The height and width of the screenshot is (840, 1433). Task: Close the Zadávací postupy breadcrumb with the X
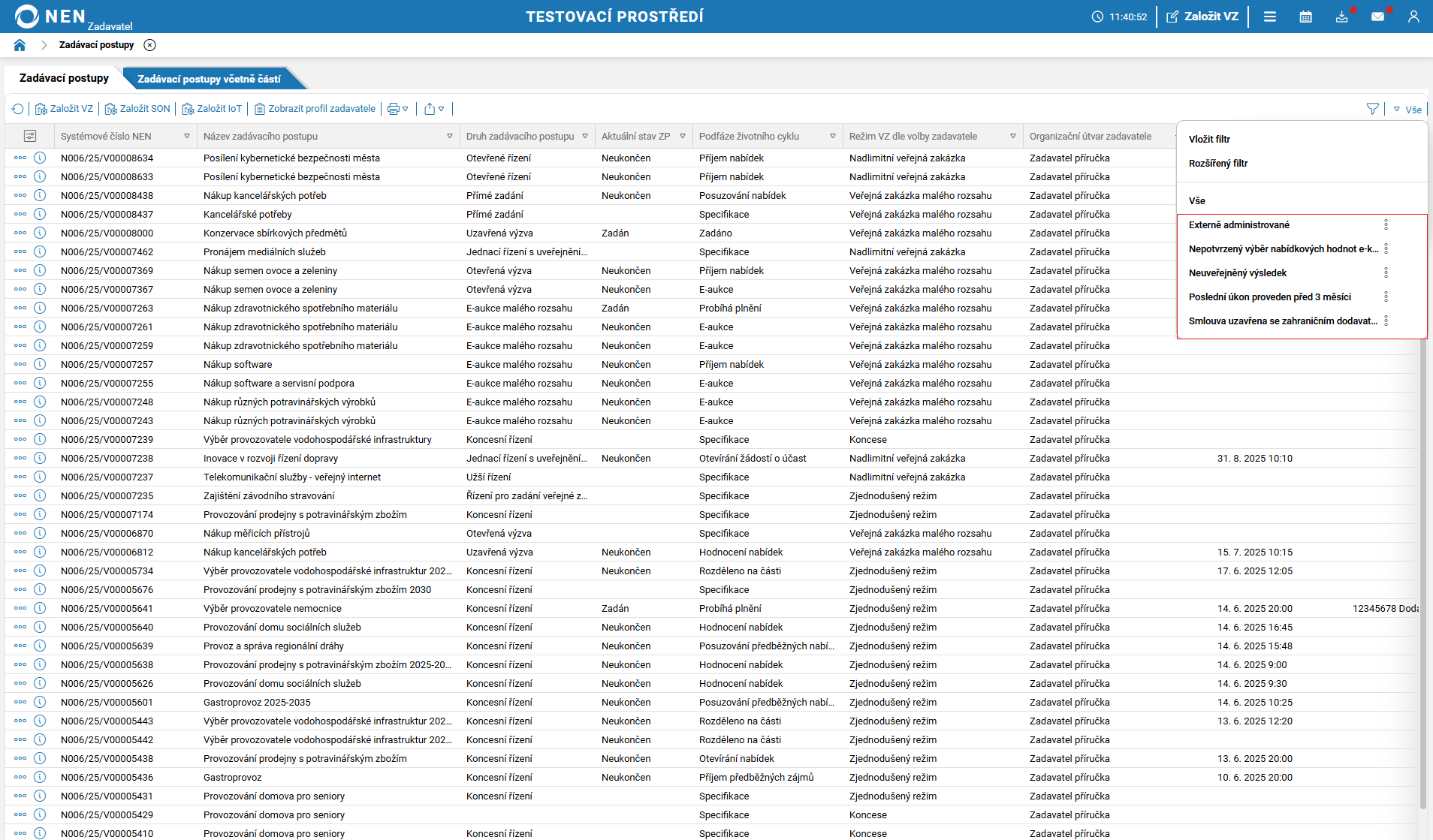point(150,45)
